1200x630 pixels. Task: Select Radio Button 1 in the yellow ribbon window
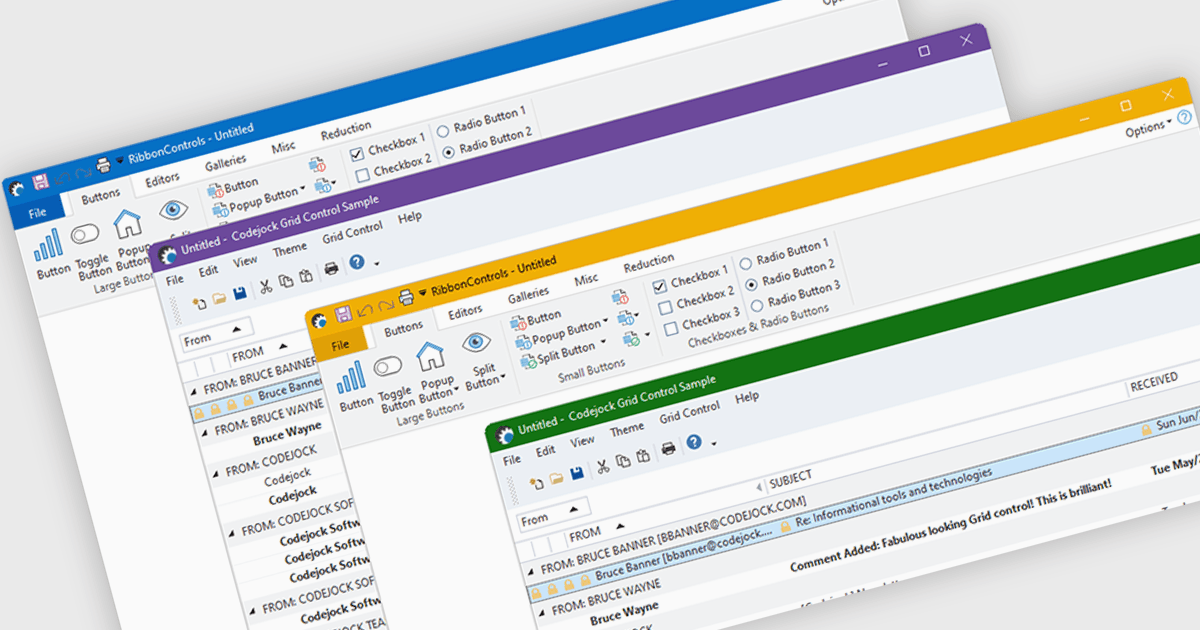point(746,264)
